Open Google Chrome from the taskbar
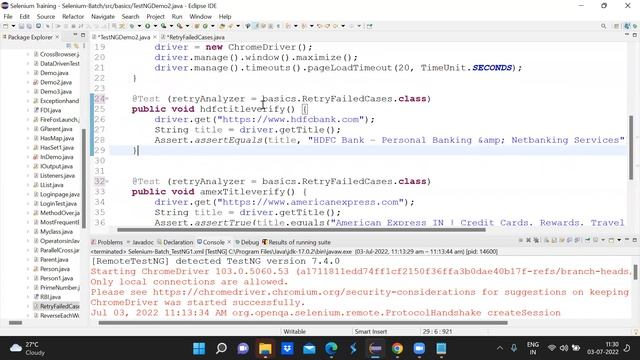The width and height of the screenshot is (640, 360). 397,349
